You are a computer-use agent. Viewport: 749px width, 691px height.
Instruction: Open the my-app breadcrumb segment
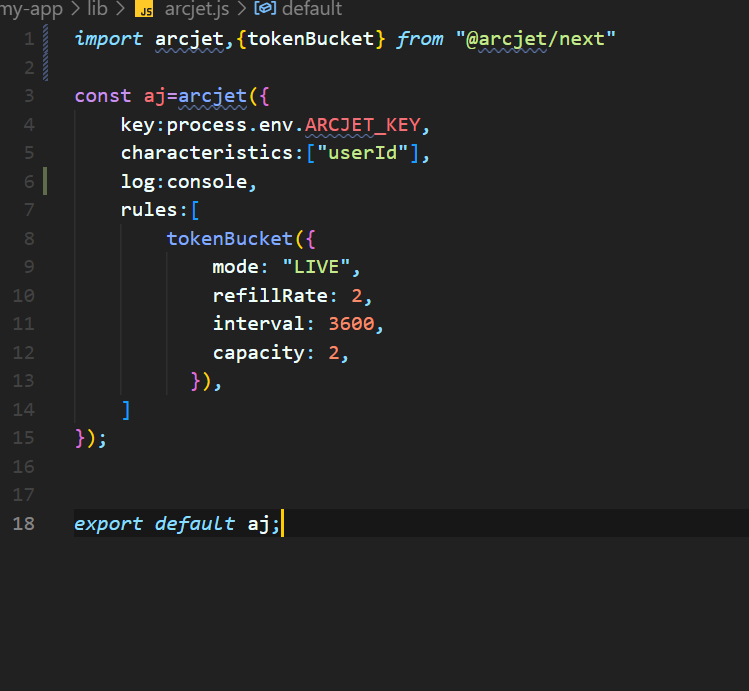(x=31, y=9)
